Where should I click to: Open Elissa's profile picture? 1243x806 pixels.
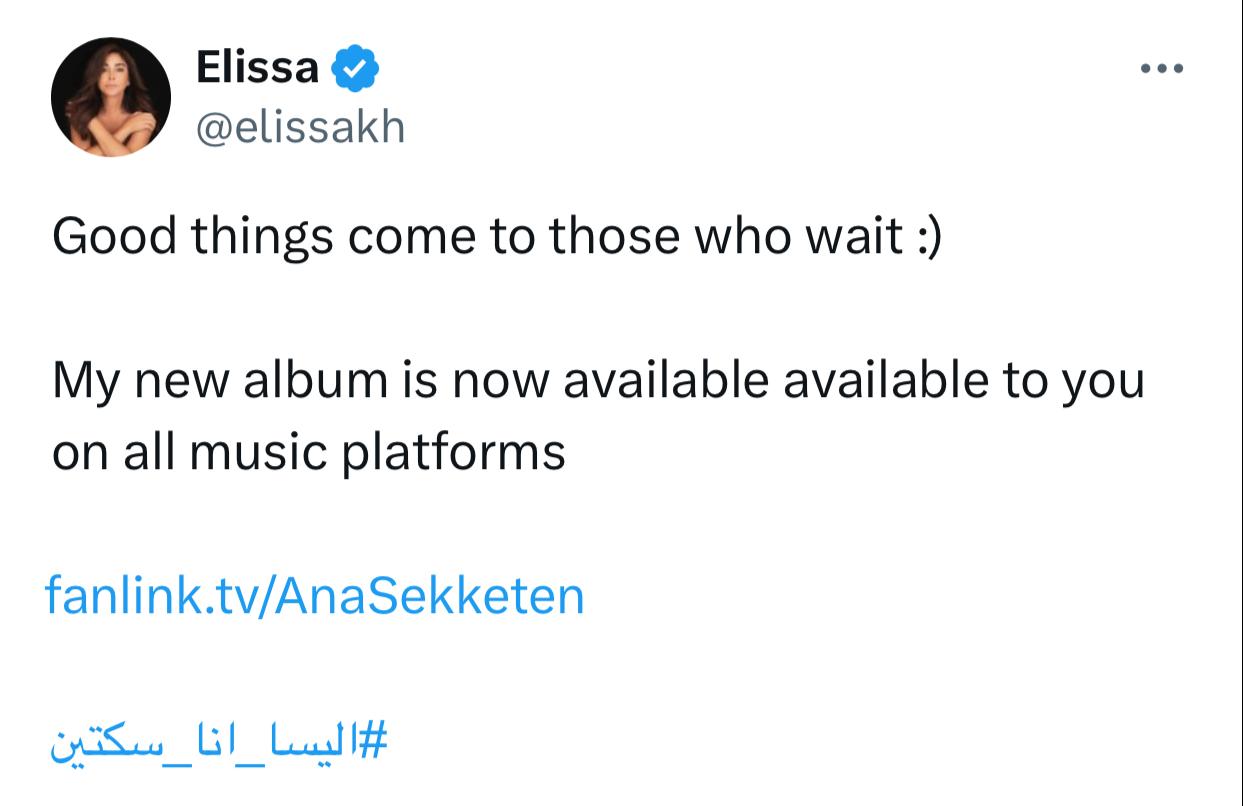(111, 97)
